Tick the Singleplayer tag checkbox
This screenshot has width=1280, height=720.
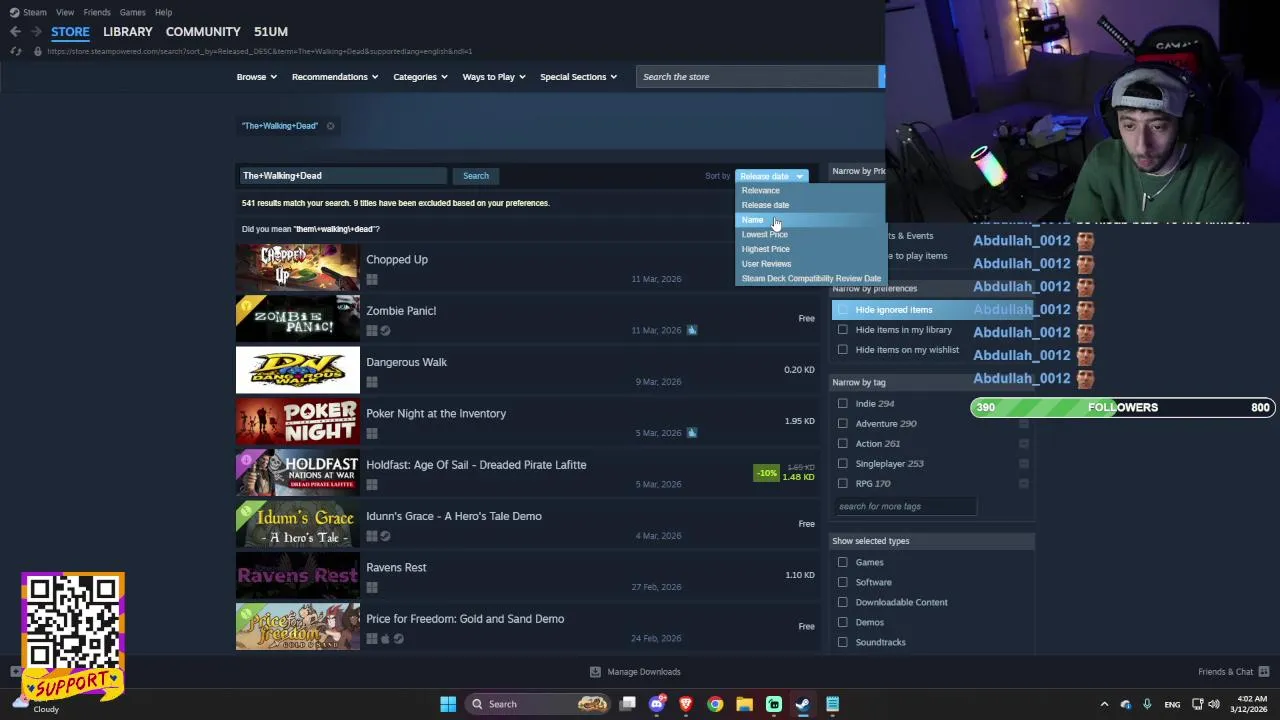pyautogui.click(x=843, y=464)
